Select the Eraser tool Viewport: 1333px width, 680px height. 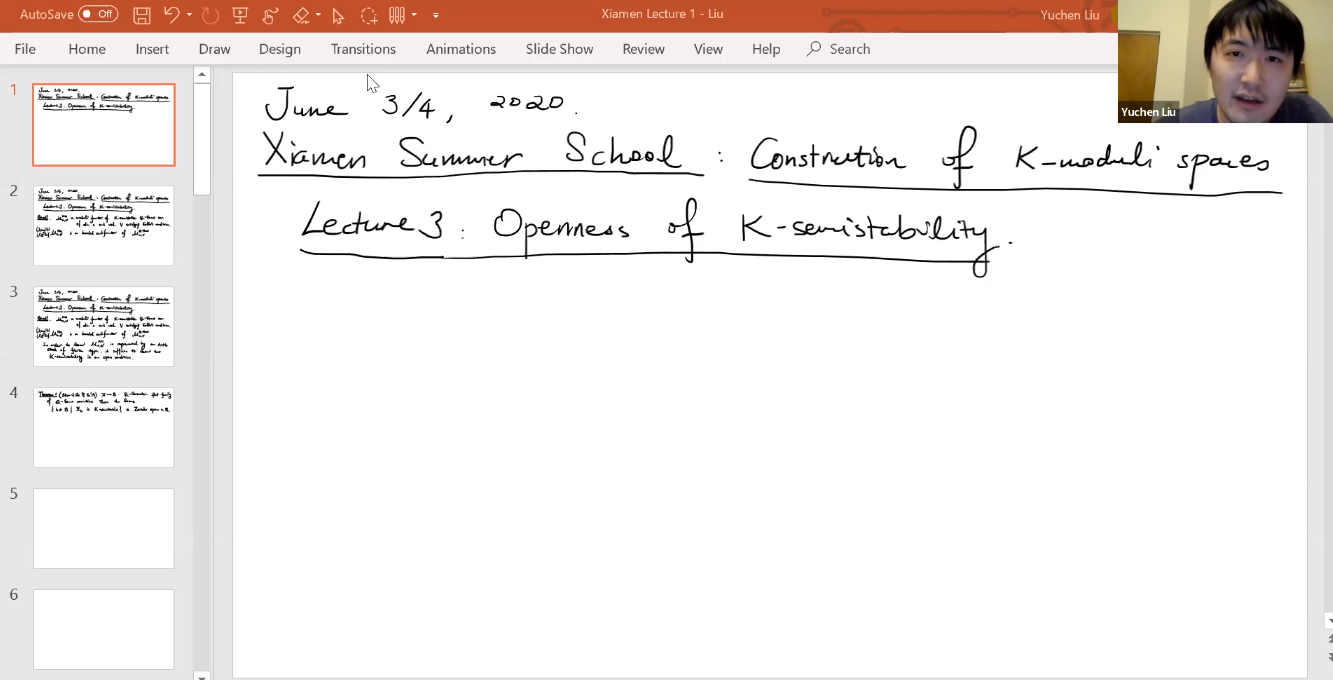click(x=301, y=15)
